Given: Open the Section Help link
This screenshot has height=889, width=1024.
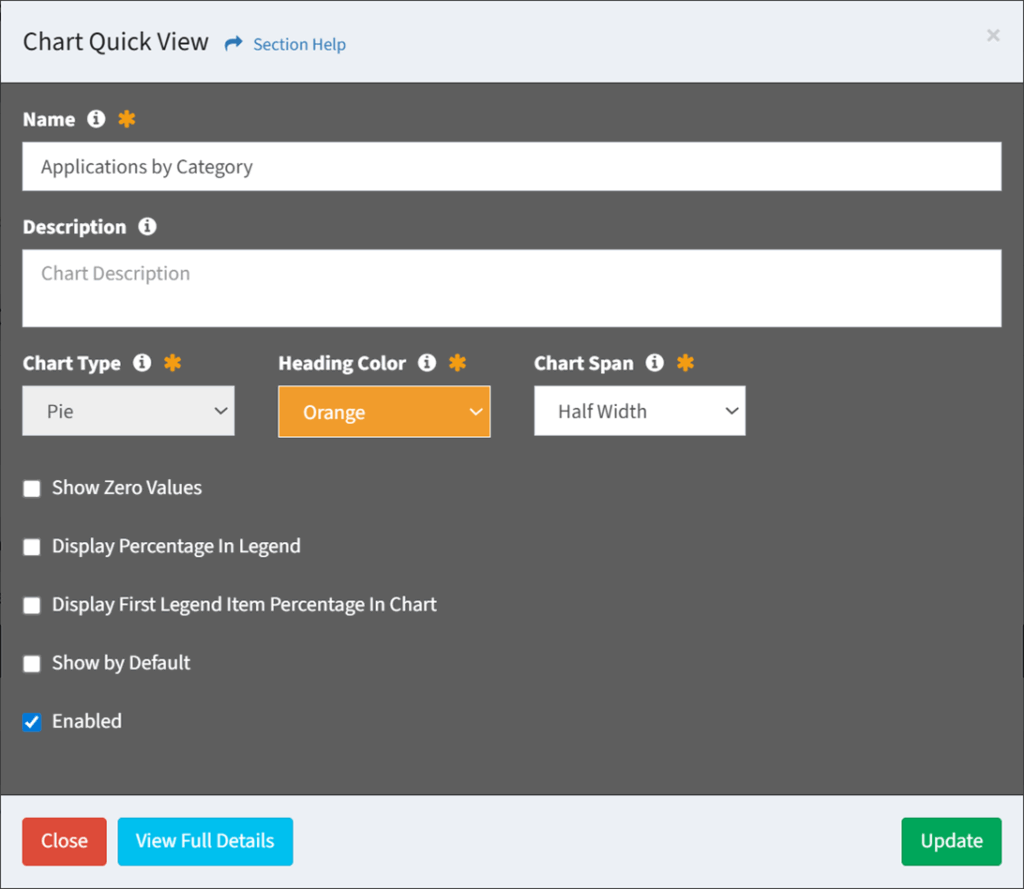Looking at the screenshot, I should (299, 44).
